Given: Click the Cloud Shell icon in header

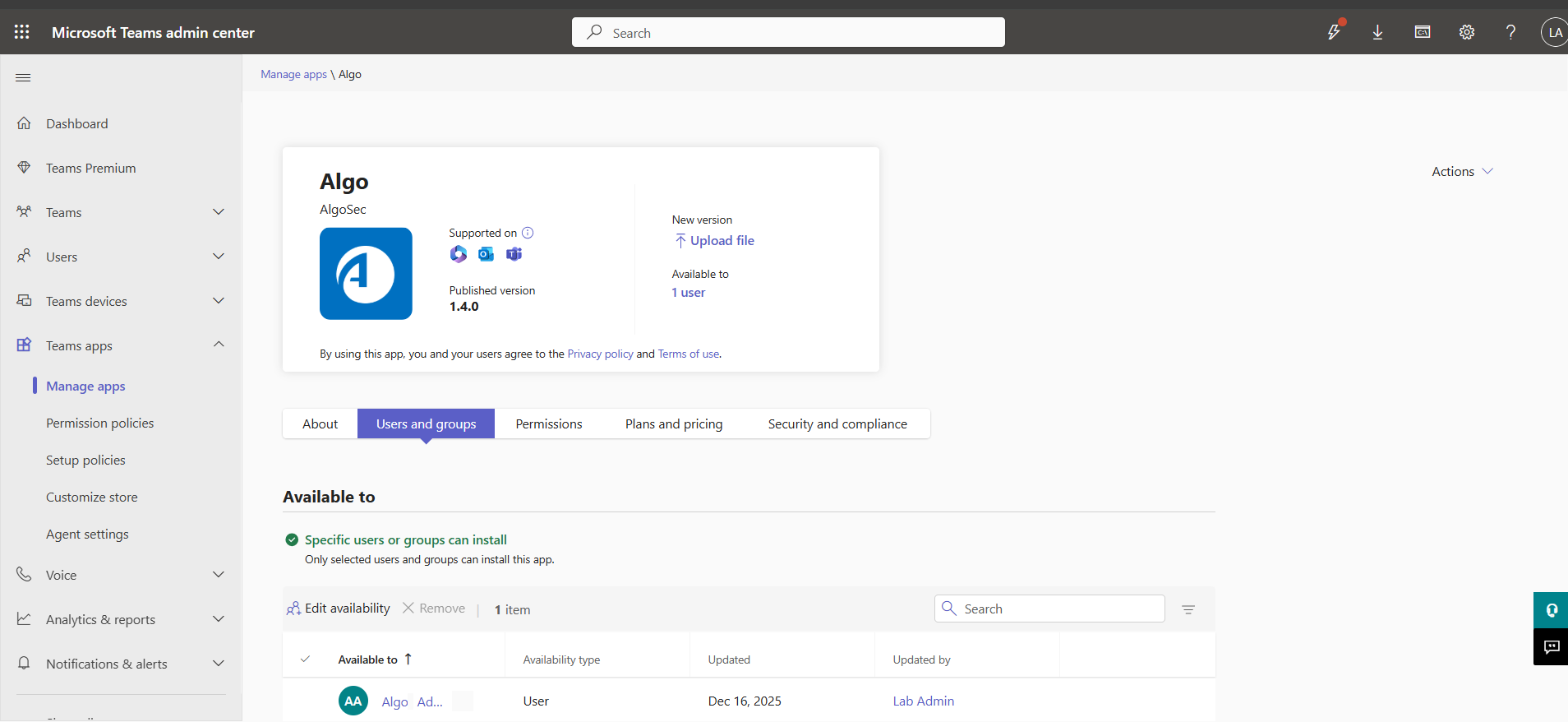Looking at the screenshot, I should 1422,32.
